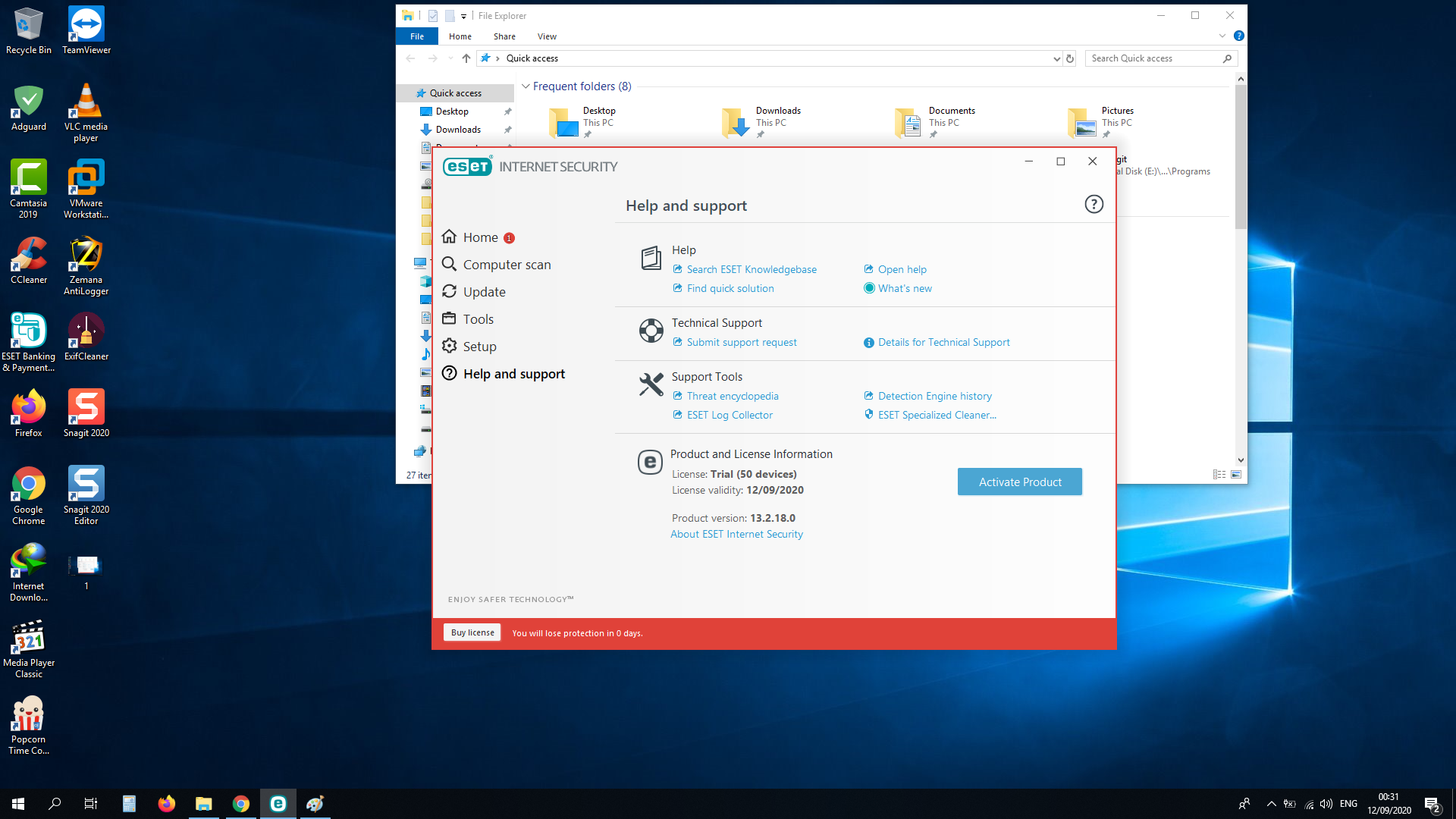Open Task View on the taskbar
This screenshot has height=819, width=1456.
(x=91, y=804)
